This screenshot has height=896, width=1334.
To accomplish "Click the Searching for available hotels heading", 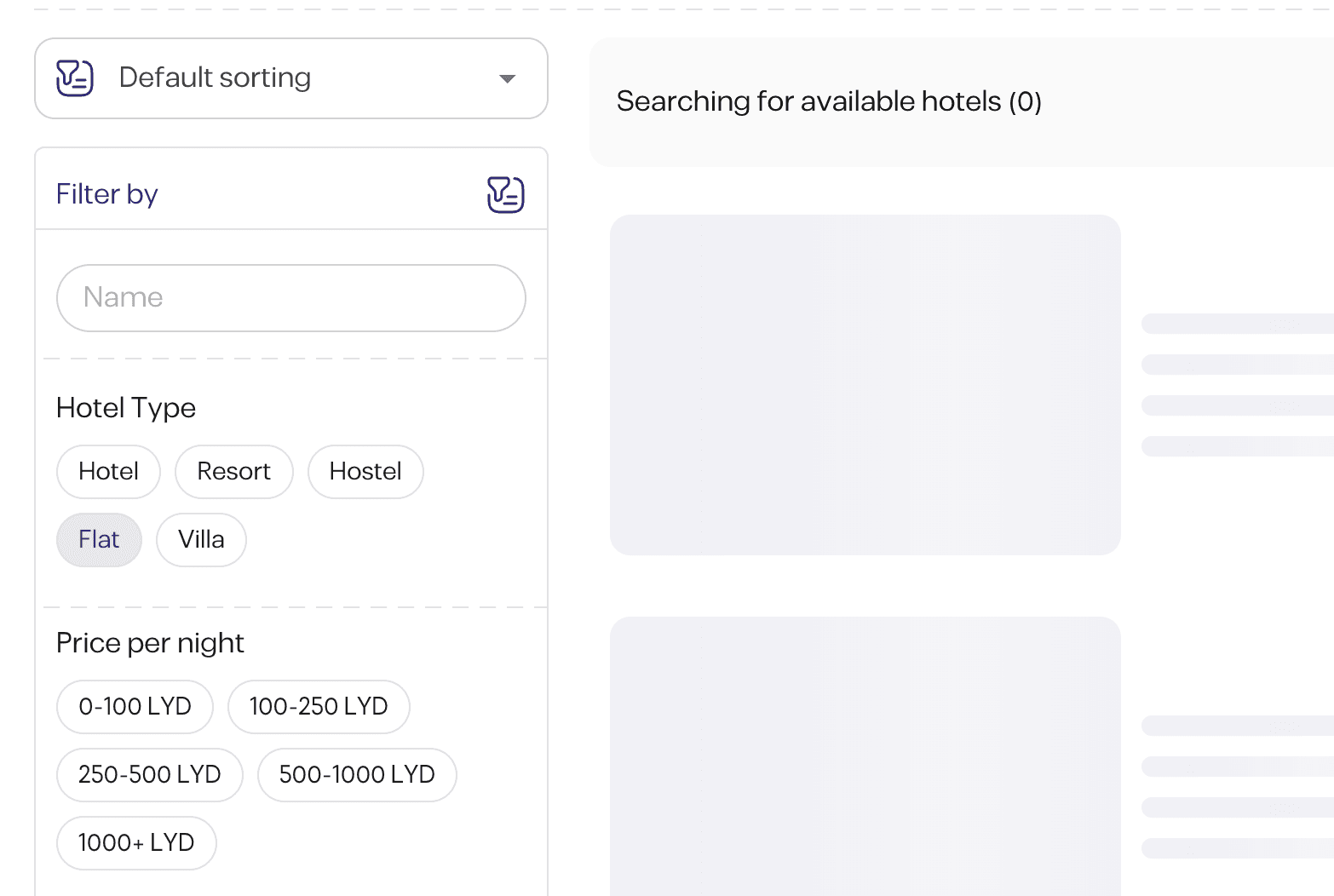I will (x=829, y=101).
